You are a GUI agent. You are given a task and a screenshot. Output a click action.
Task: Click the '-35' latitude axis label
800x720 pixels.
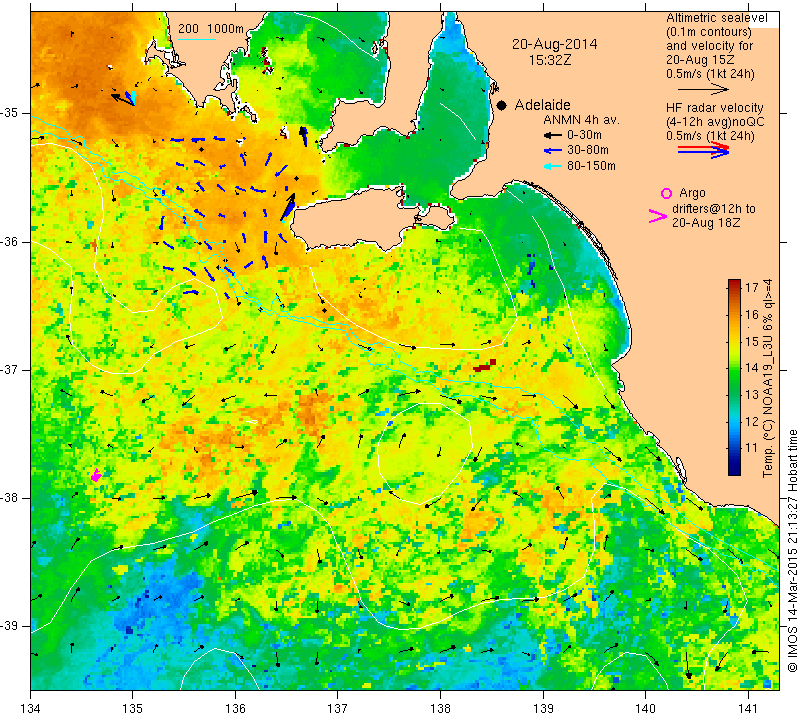[10, 113]
